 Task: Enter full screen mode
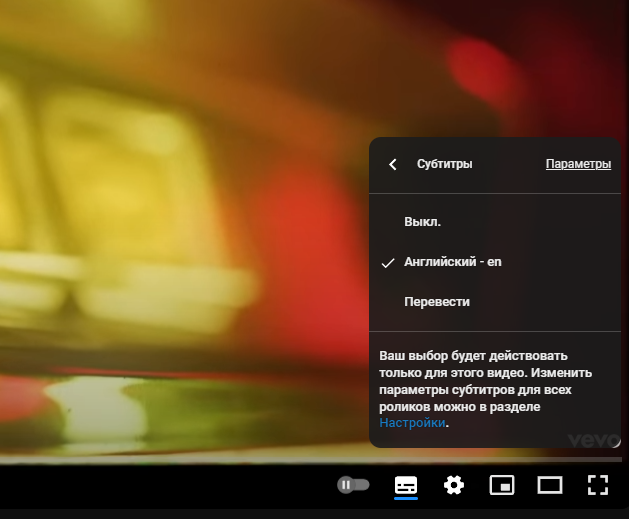click(x=598, y=485)
